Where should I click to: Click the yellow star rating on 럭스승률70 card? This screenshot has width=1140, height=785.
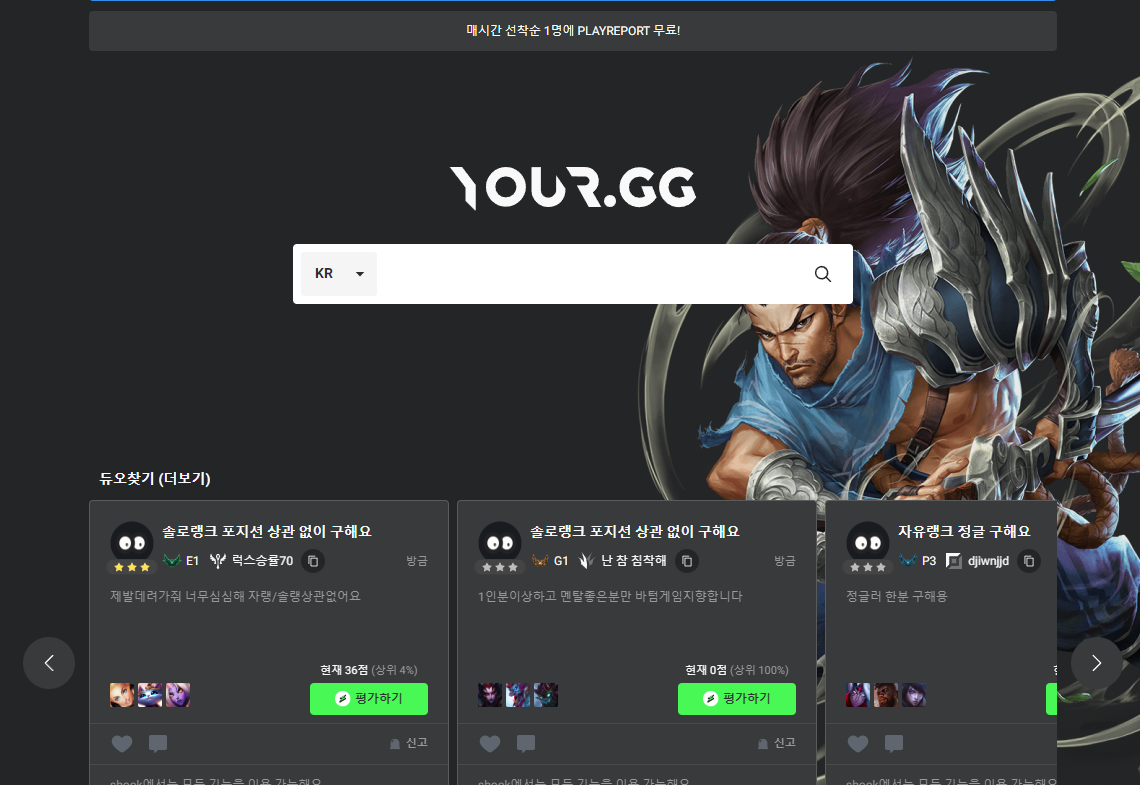[132, 567]
